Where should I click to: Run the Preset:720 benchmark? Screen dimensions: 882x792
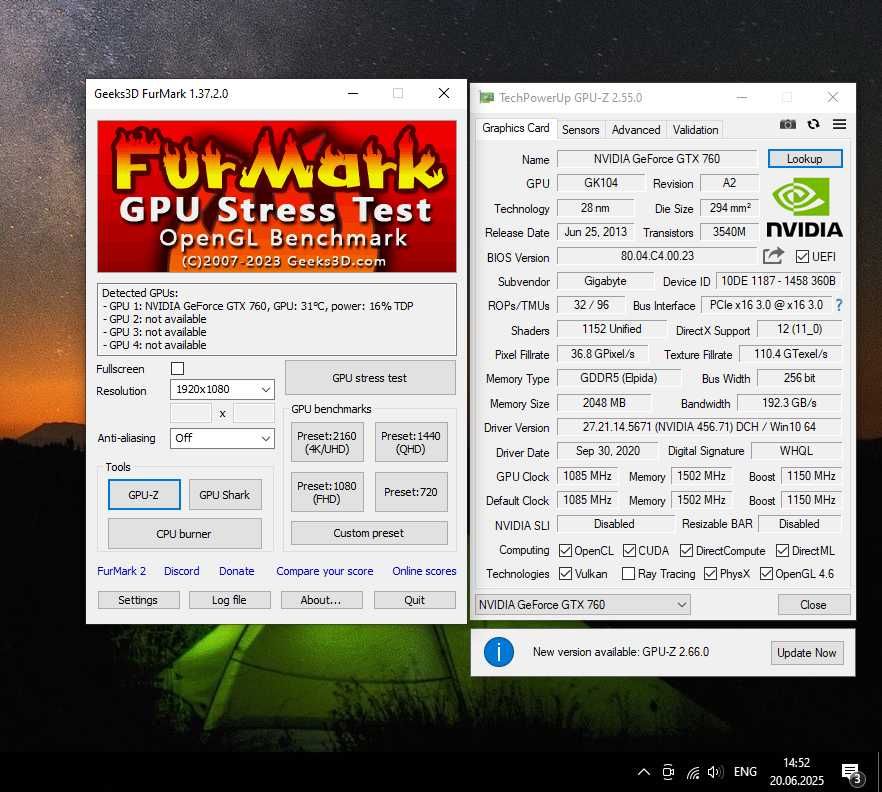click(411, 492)
